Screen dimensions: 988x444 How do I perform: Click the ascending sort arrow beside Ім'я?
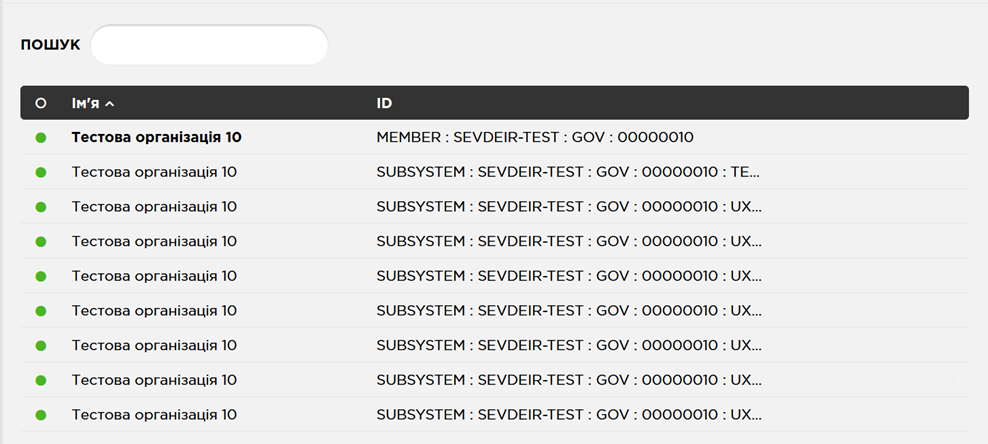pos(110,104)
